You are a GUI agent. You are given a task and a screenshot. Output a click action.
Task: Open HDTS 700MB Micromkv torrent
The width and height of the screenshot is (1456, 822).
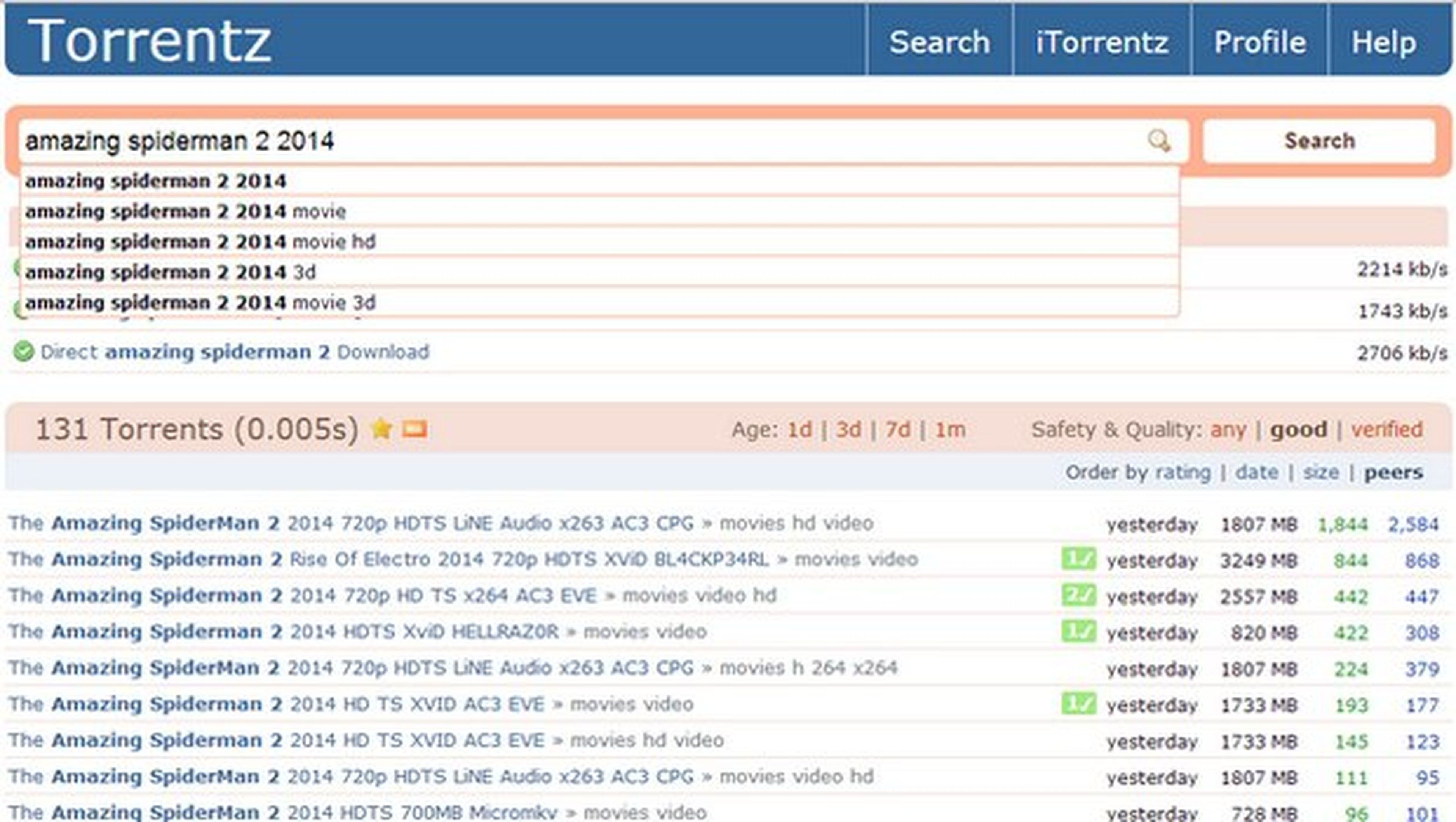(283, 813)
